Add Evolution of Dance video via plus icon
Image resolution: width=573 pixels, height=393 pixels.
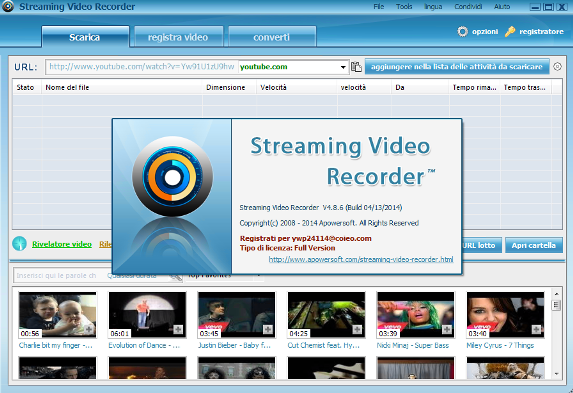(x=178, y=330)
